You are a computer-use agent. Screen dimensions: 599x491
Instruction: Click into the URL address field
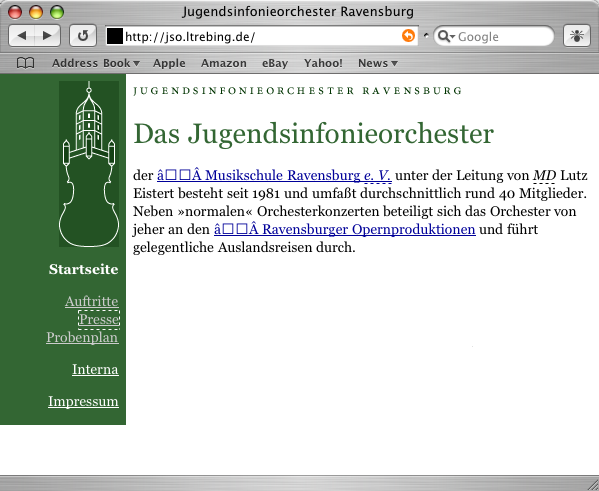pyautogui.click(x=262, y=37)
